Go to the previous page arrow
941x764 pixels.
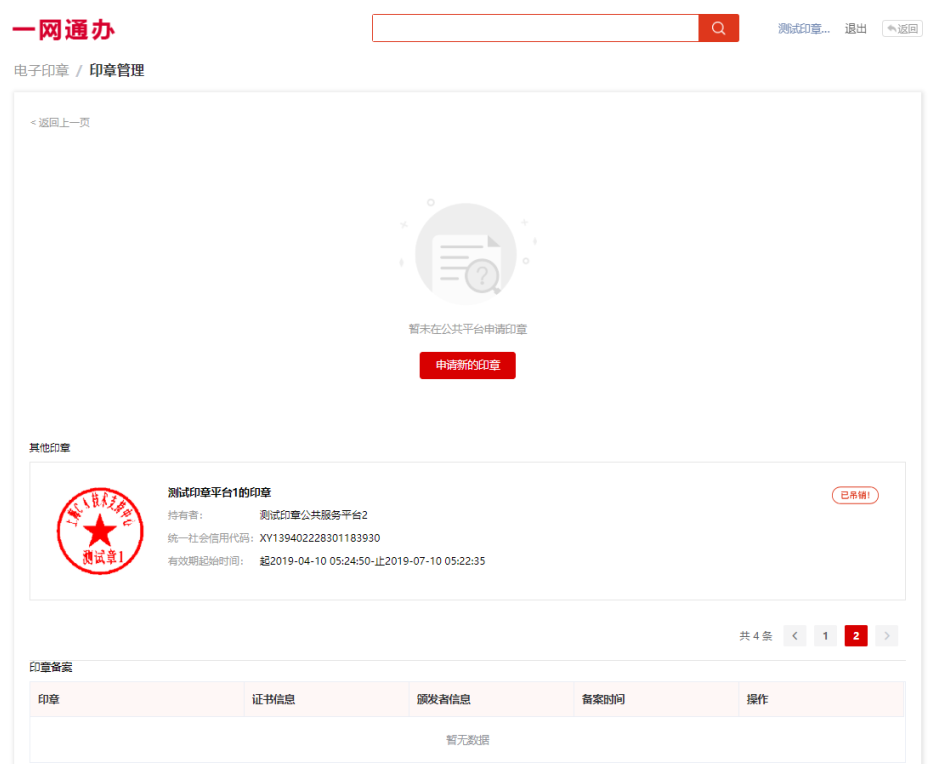795,636
